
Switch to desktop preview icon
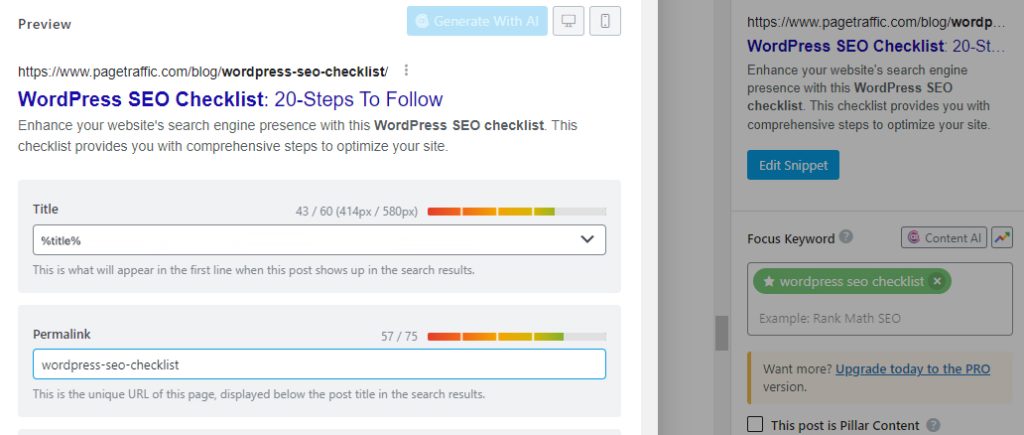[568, 21]
